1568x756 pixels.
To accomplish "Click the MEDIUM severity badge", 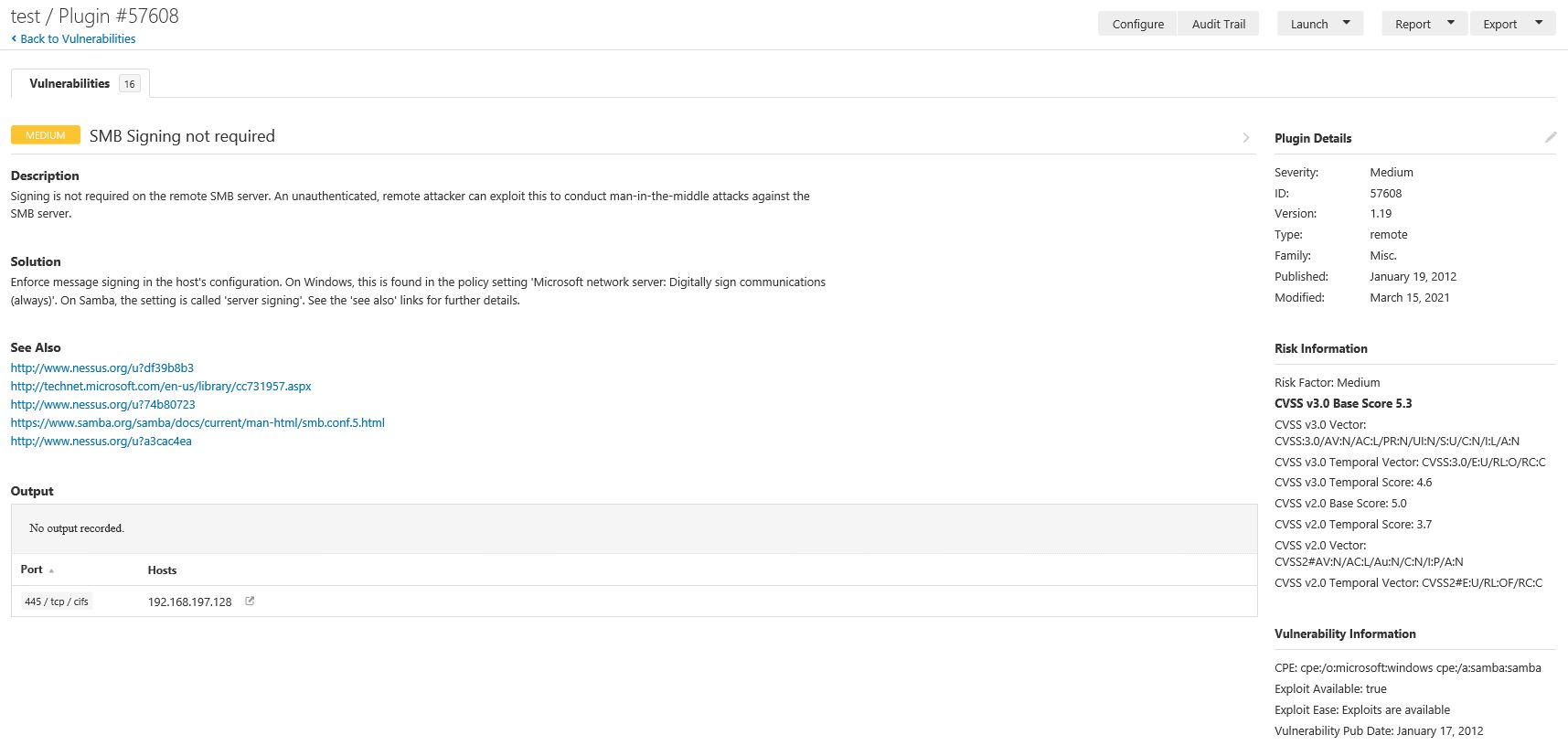I will pos(46,135).
